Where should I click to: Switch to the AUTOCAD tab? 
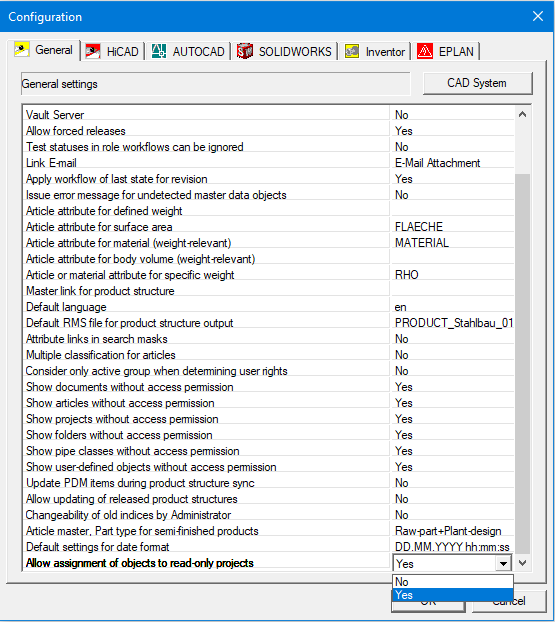188,52
